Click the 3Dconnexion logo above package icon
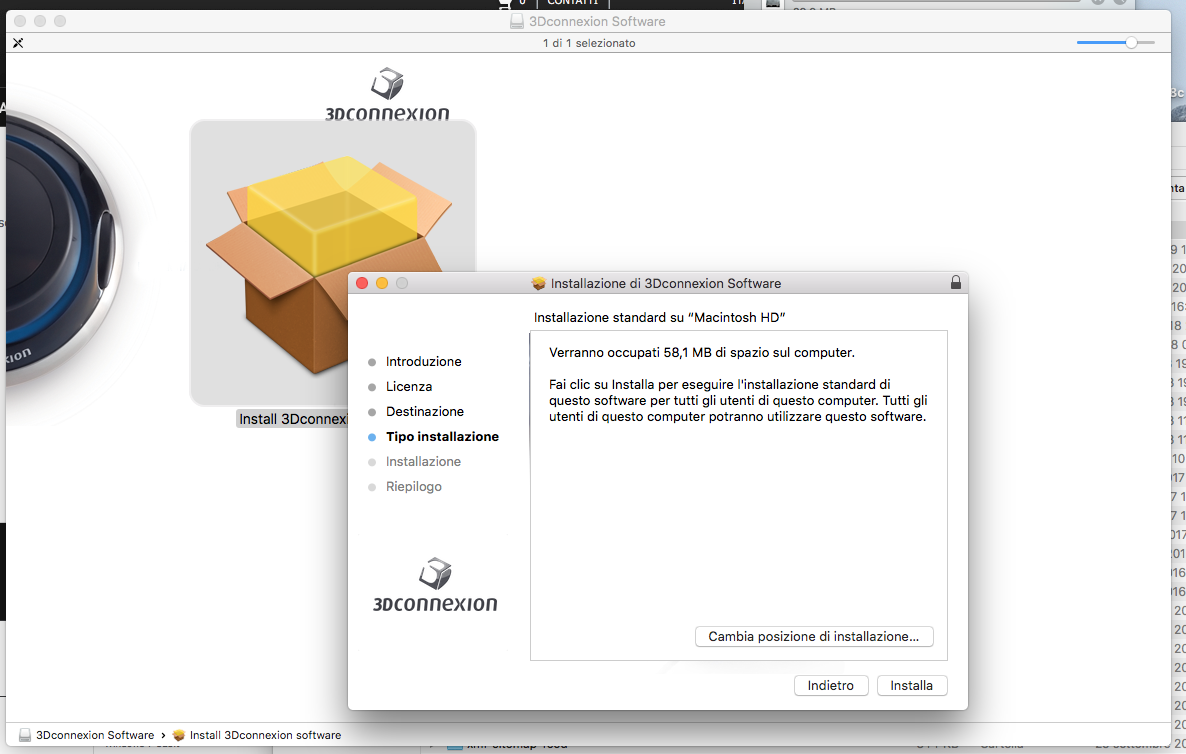Screen dimensions: 1186x754 (x=387, y=95)
